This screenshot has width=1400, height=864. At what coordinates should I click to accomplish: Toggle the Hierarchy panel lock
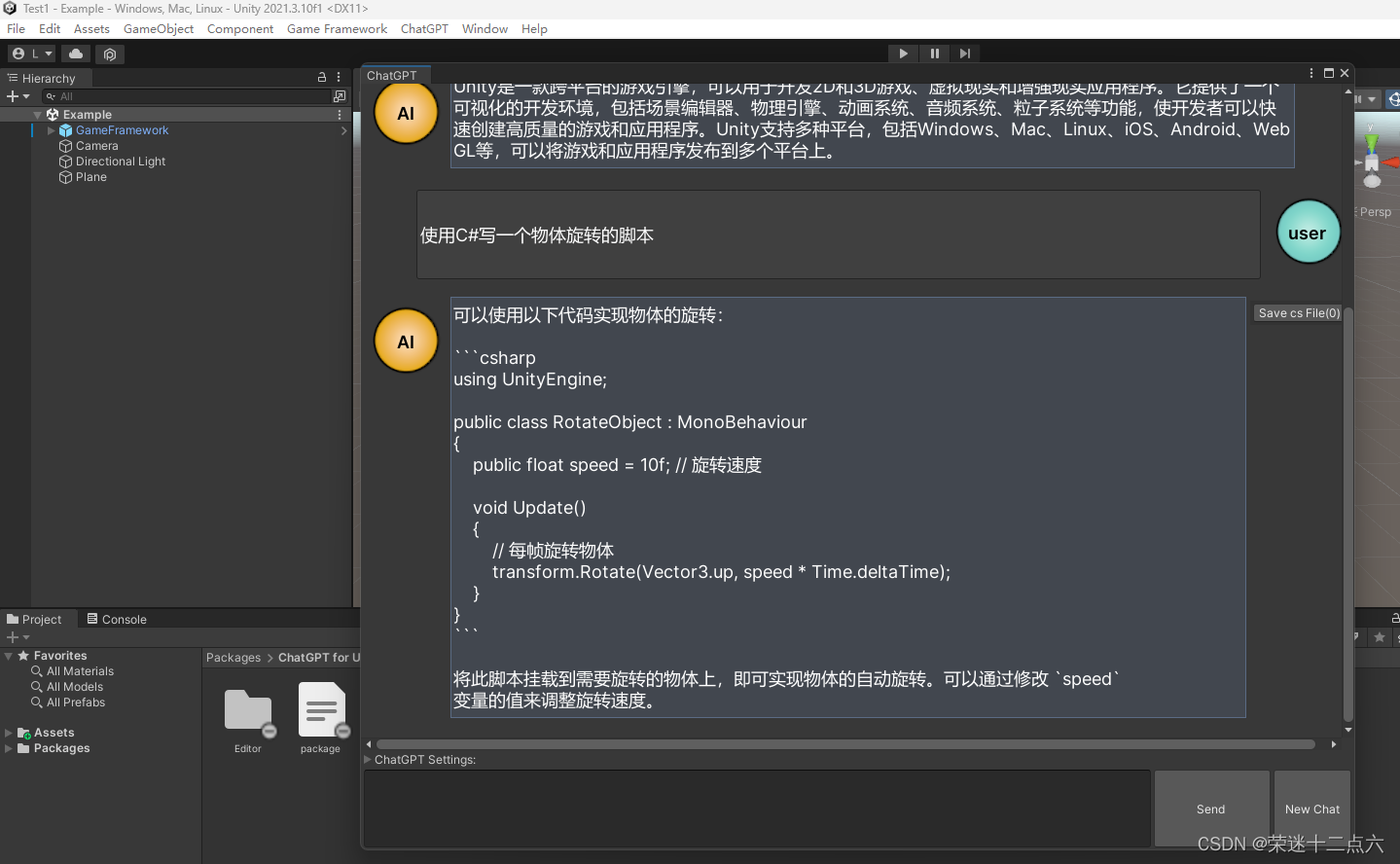point(322,77)
